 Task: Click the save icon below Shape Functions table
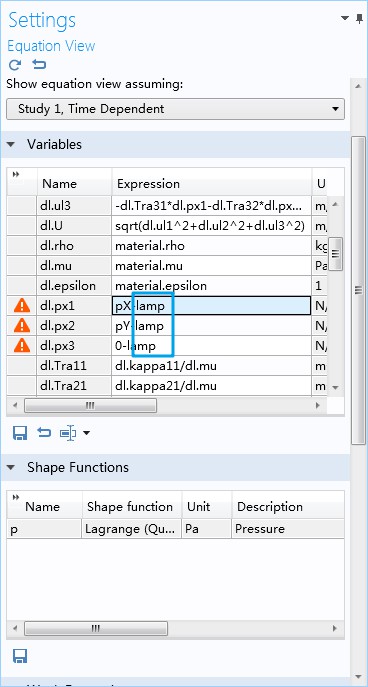pyautogui.click(x=20, y=656)
